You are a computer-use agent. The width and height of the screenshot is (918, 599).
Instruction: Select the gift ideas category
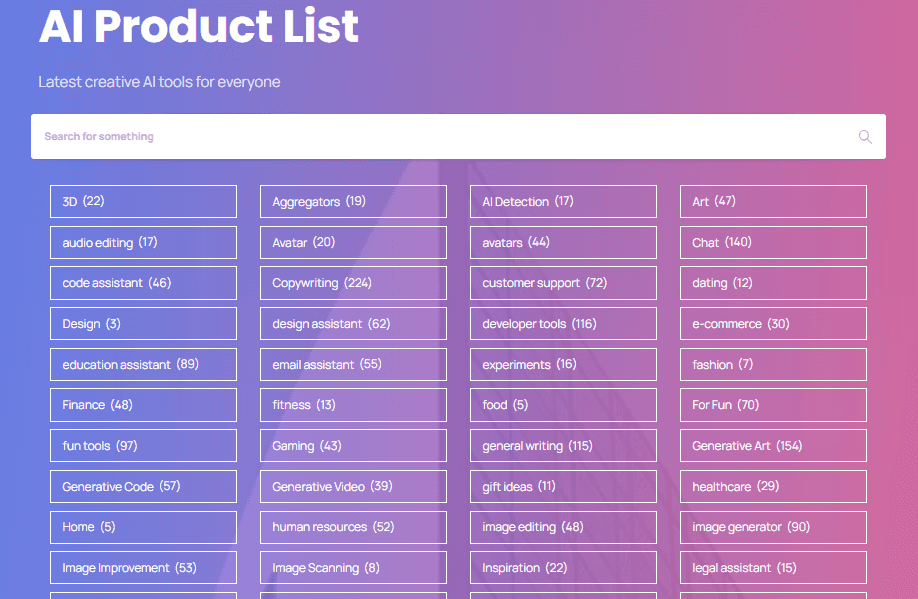563,486
